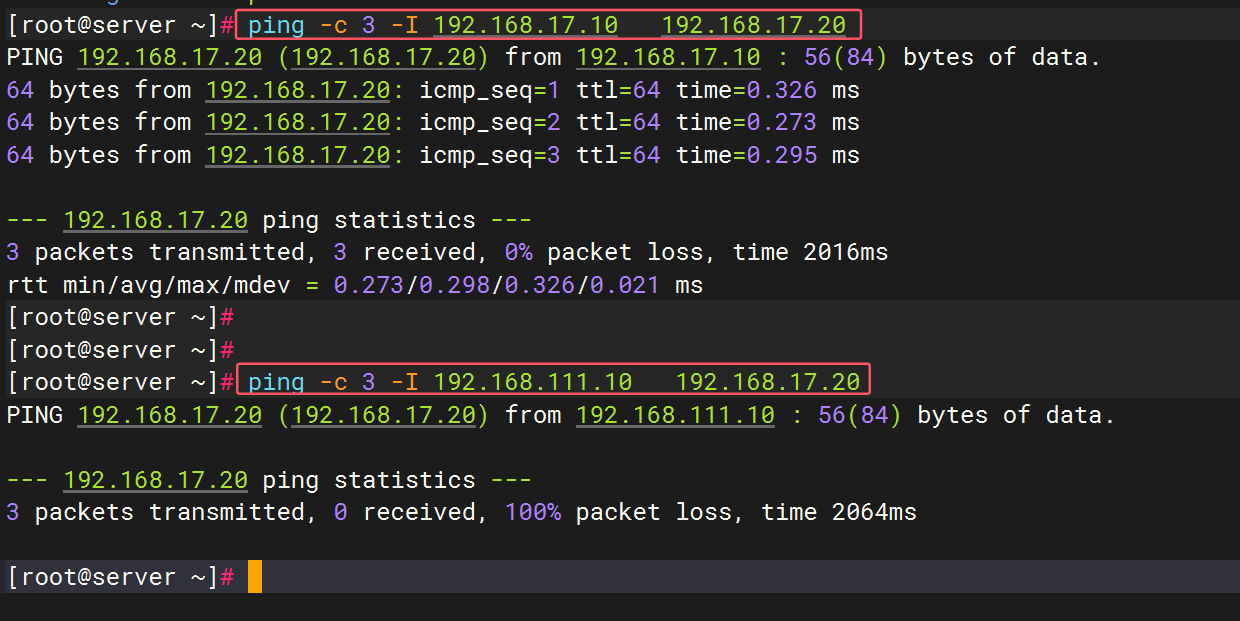Click the ping keyword in the first command
Screen dimensions: 1240x621
point(276,24)
